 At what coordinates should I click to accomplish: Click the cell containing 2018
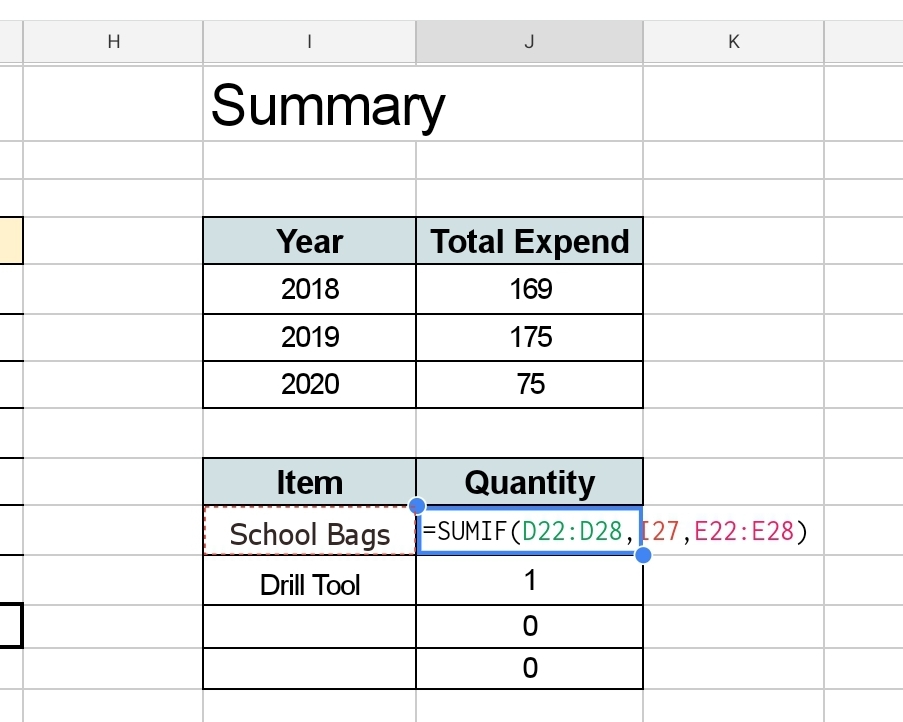[309, 289]
